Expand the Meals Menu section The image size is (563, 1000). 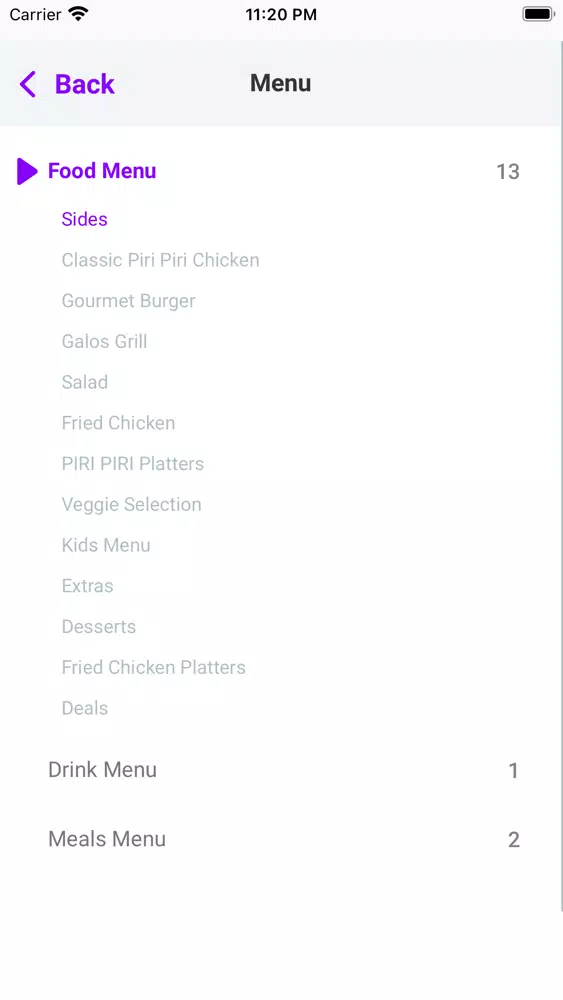(x=281, y=839)
